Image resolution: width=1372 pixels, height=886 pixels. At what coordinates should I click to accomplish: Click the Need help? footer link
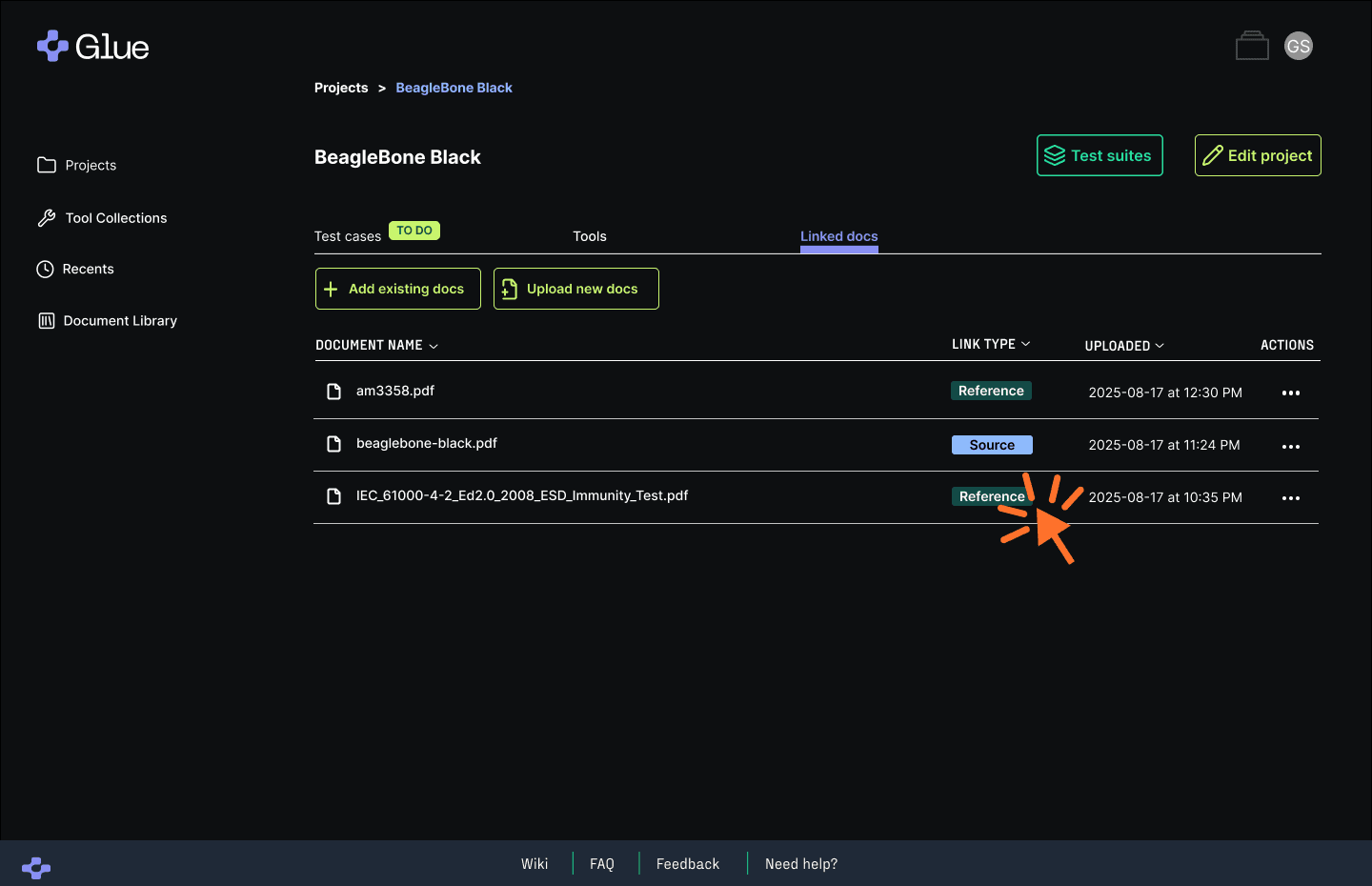801,864
